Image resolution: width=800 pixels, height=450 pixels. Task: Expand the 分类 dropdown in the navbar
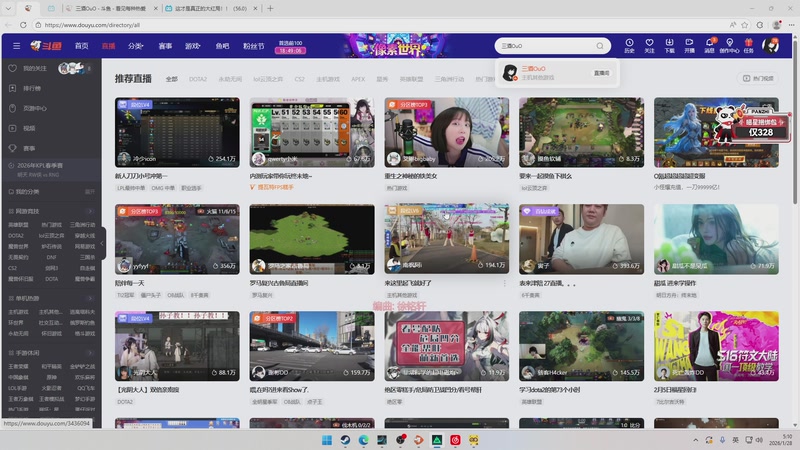[x=136, y=46]
